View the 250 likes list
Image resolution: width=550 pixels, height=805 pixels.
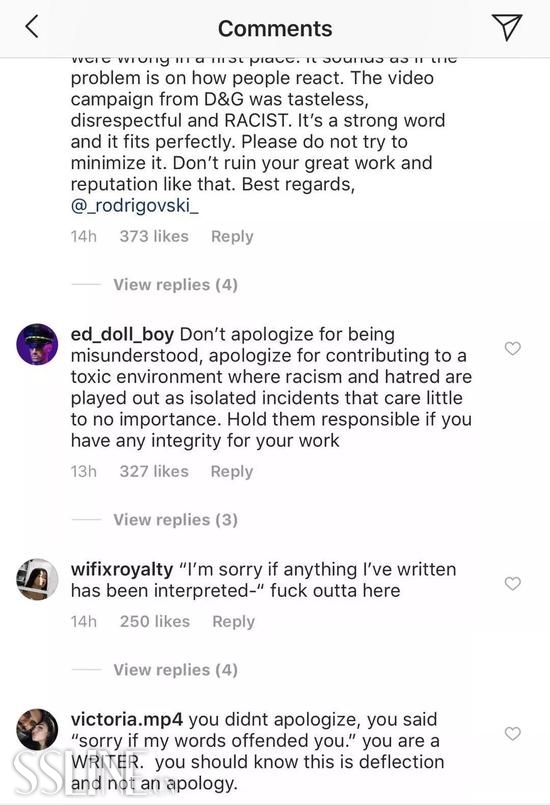(155, 621)
